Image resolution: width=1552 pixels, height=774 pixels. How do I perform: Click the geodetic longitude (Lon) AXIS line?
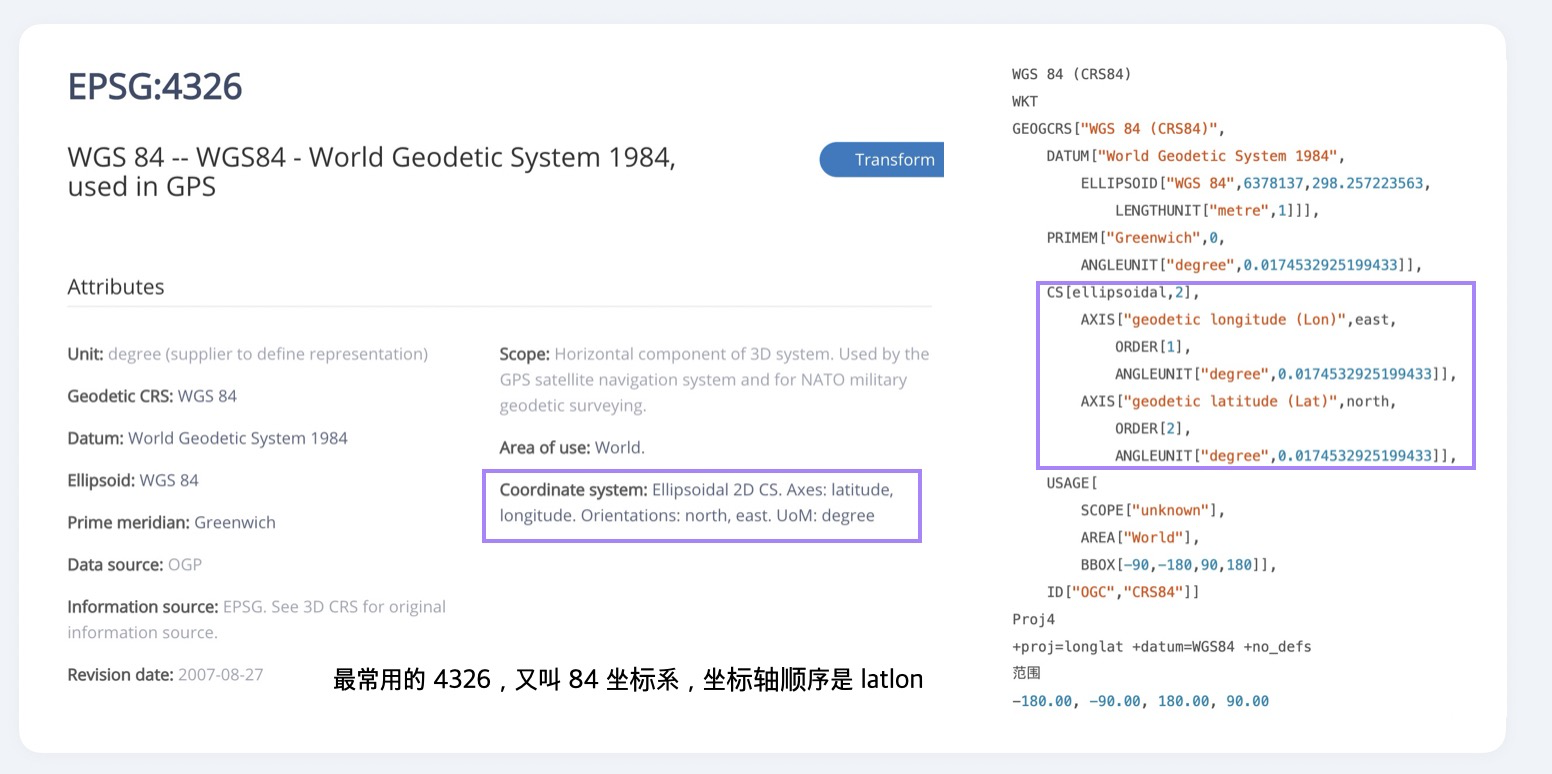click(x=1238, y=320)
